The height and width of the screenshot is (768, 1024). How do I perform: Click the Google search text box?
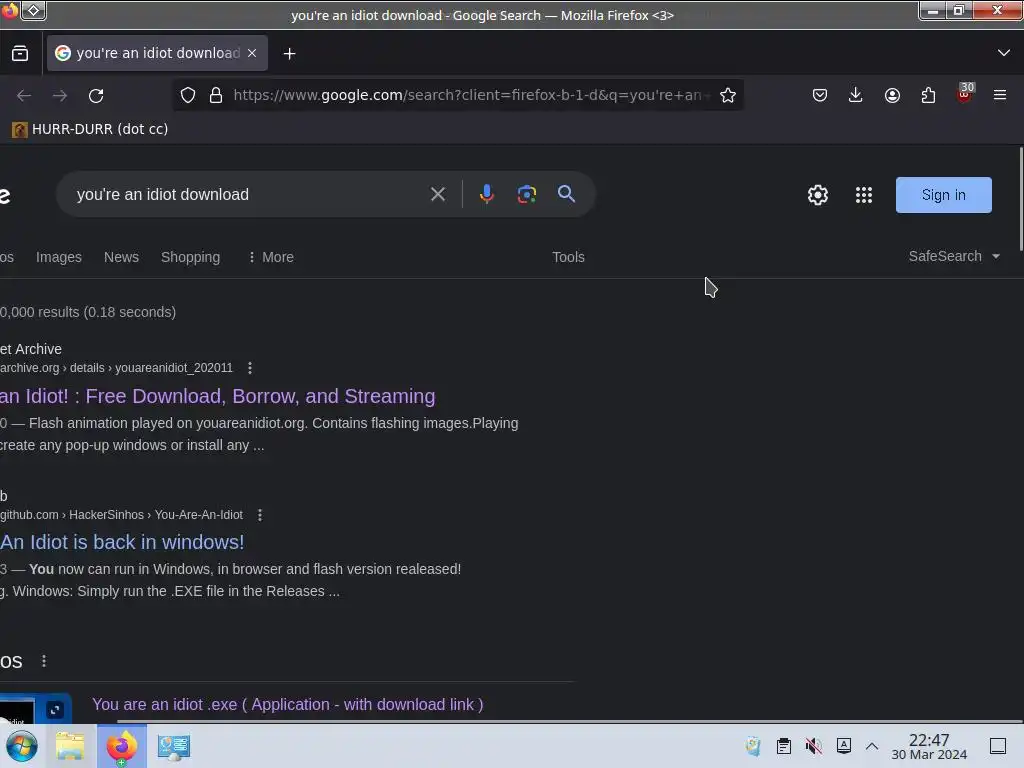pos(248,195)
